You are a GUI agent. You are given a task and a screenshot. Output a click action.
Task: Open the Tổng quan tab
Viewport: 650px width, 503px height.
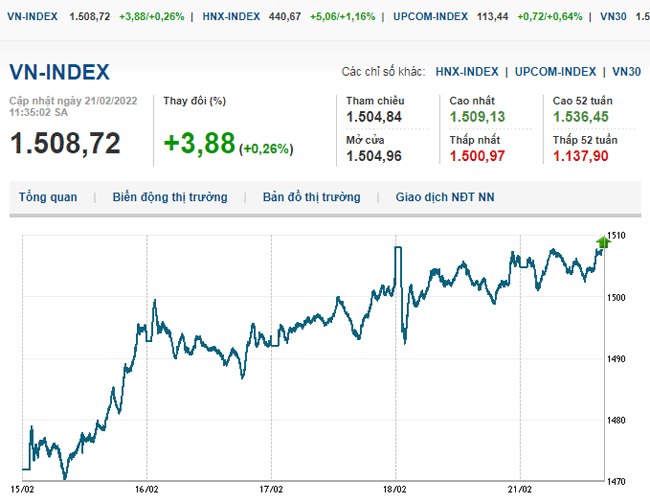pos(47,197)
